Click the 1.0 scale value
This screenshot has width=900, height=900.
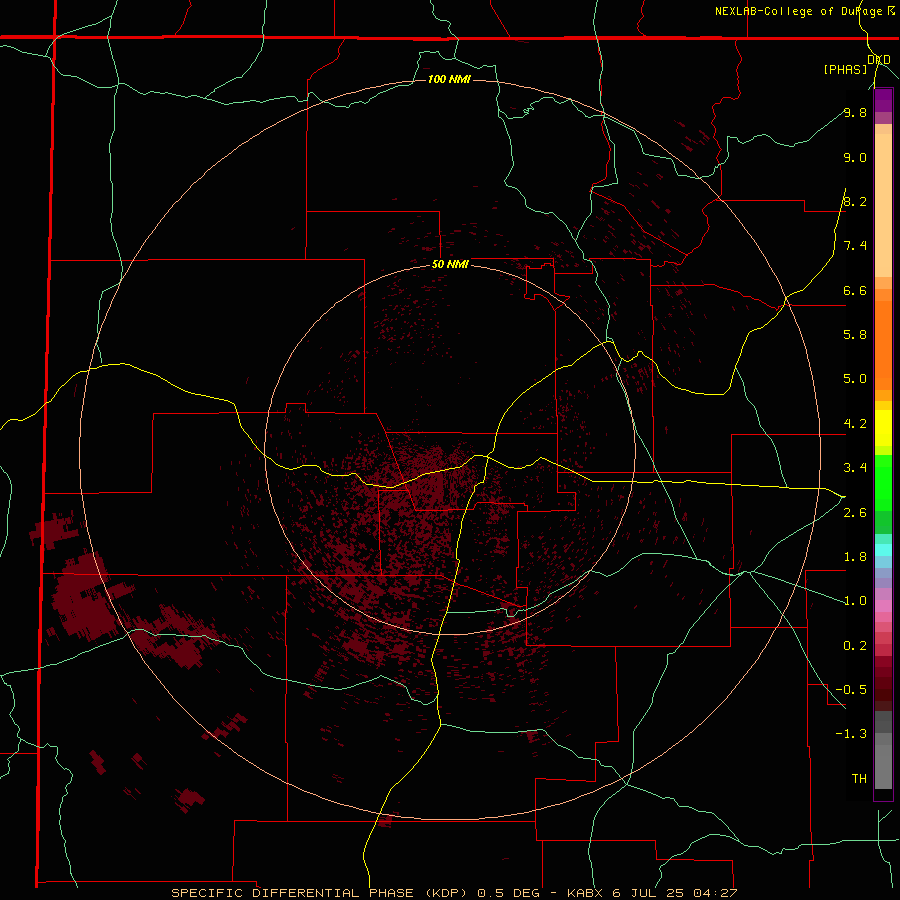[x=855, y=601]
